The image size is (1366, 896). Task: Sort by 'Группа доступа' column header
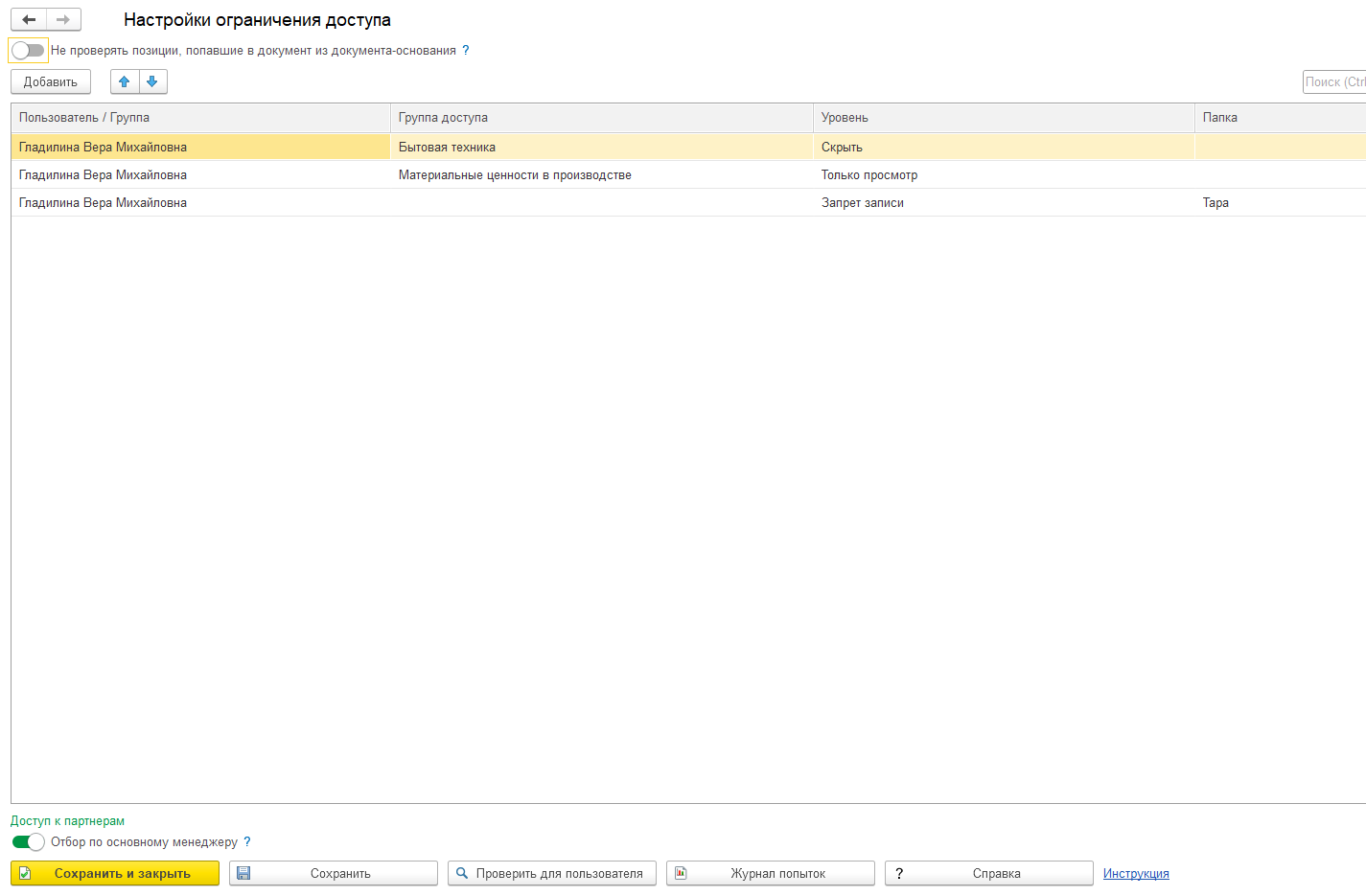(602, 118)
